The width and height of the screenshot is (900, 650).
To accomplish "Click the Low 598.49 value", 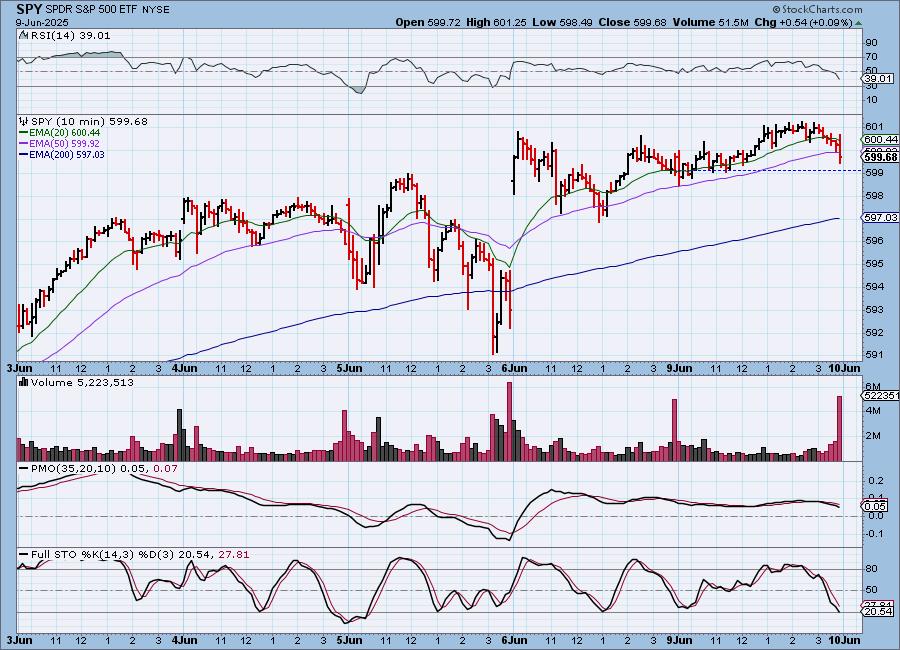I will (562, 22).
